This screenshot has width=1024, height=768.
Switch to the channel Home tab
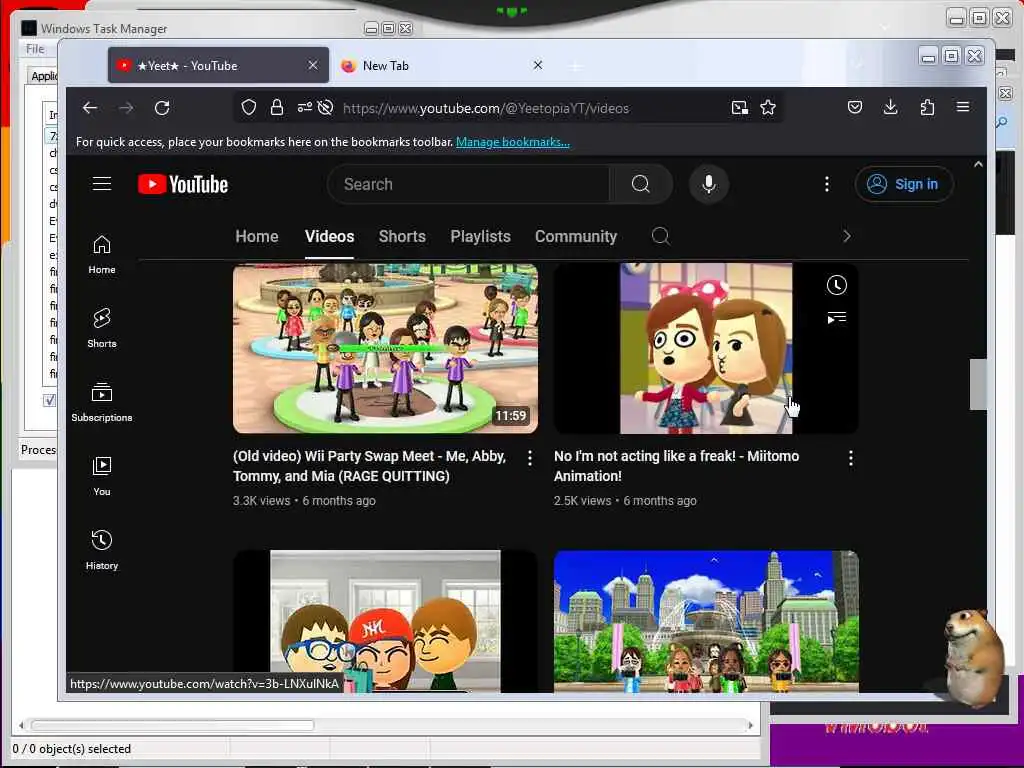[x=257, y=236]
